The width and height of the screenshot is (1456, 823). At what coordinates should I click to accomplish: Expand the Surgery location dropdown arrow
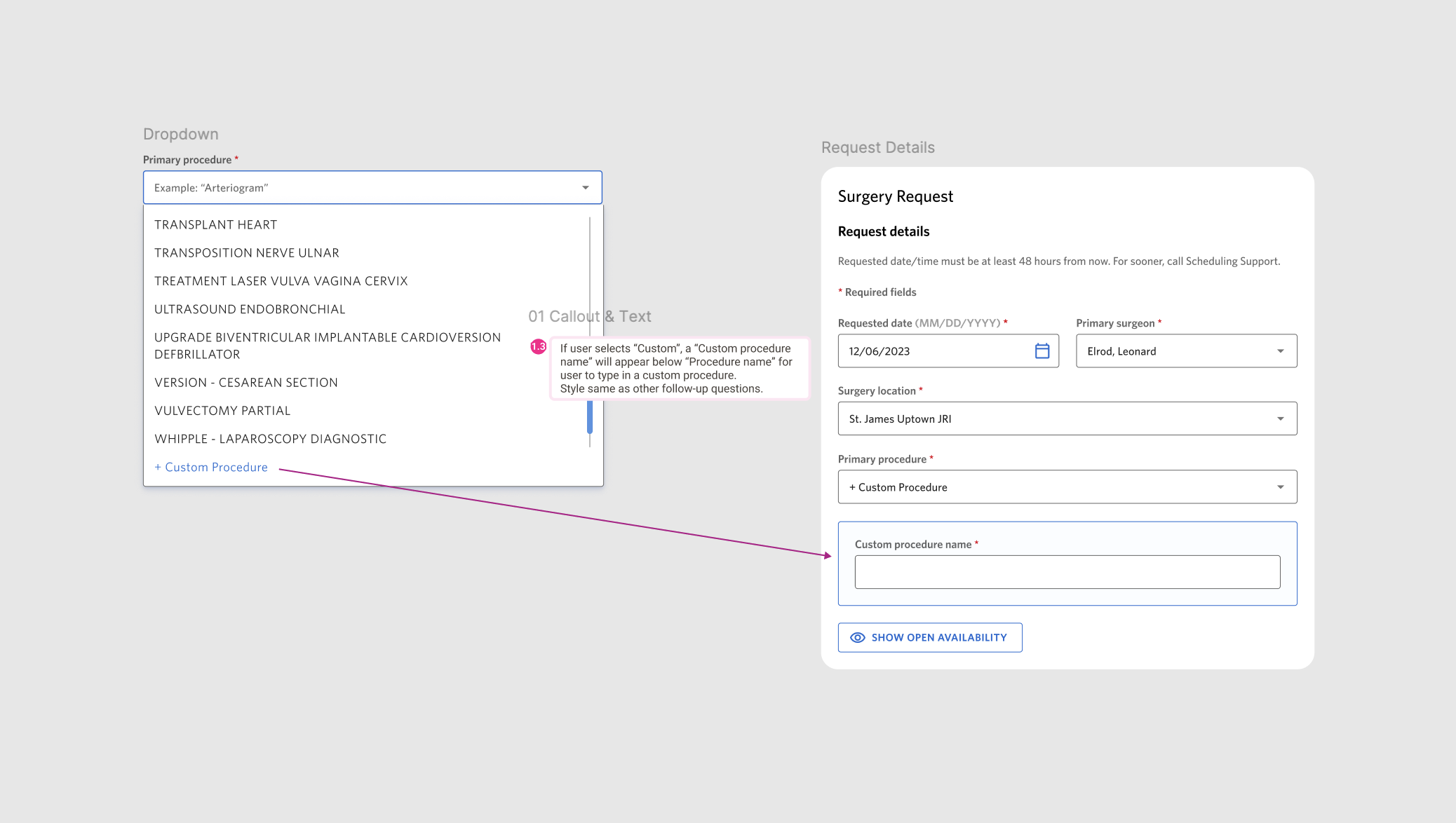click(x=1280, y=419)
